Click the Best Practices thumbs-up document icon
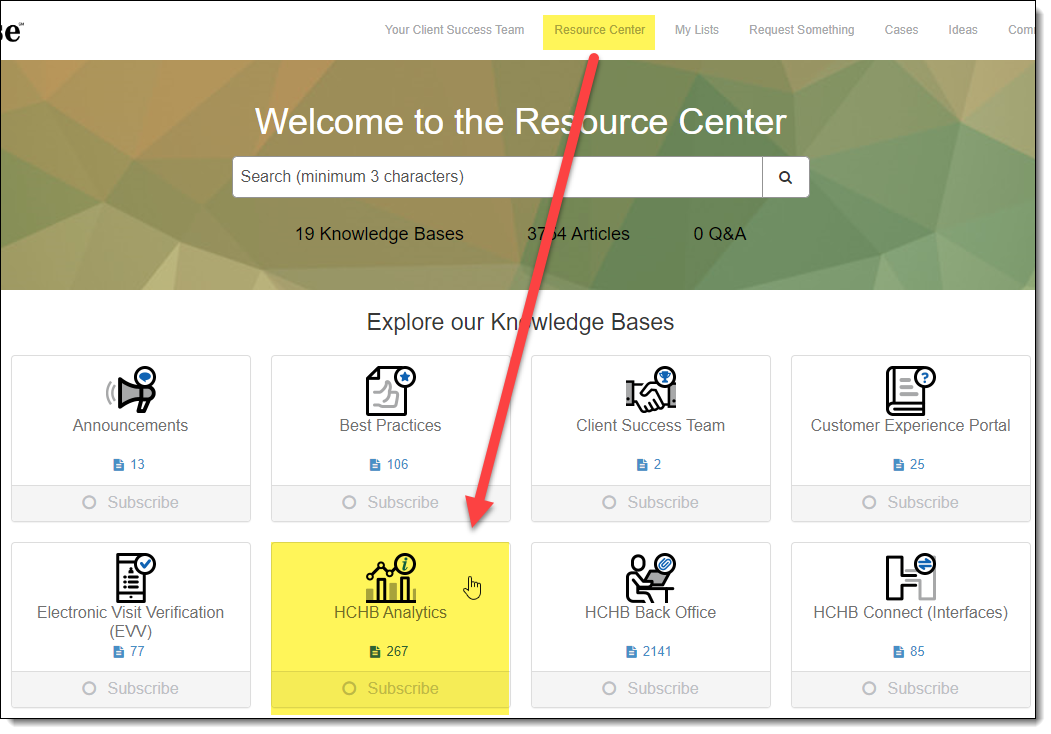Screen dimensions: 1051x734 coord(391,391)
